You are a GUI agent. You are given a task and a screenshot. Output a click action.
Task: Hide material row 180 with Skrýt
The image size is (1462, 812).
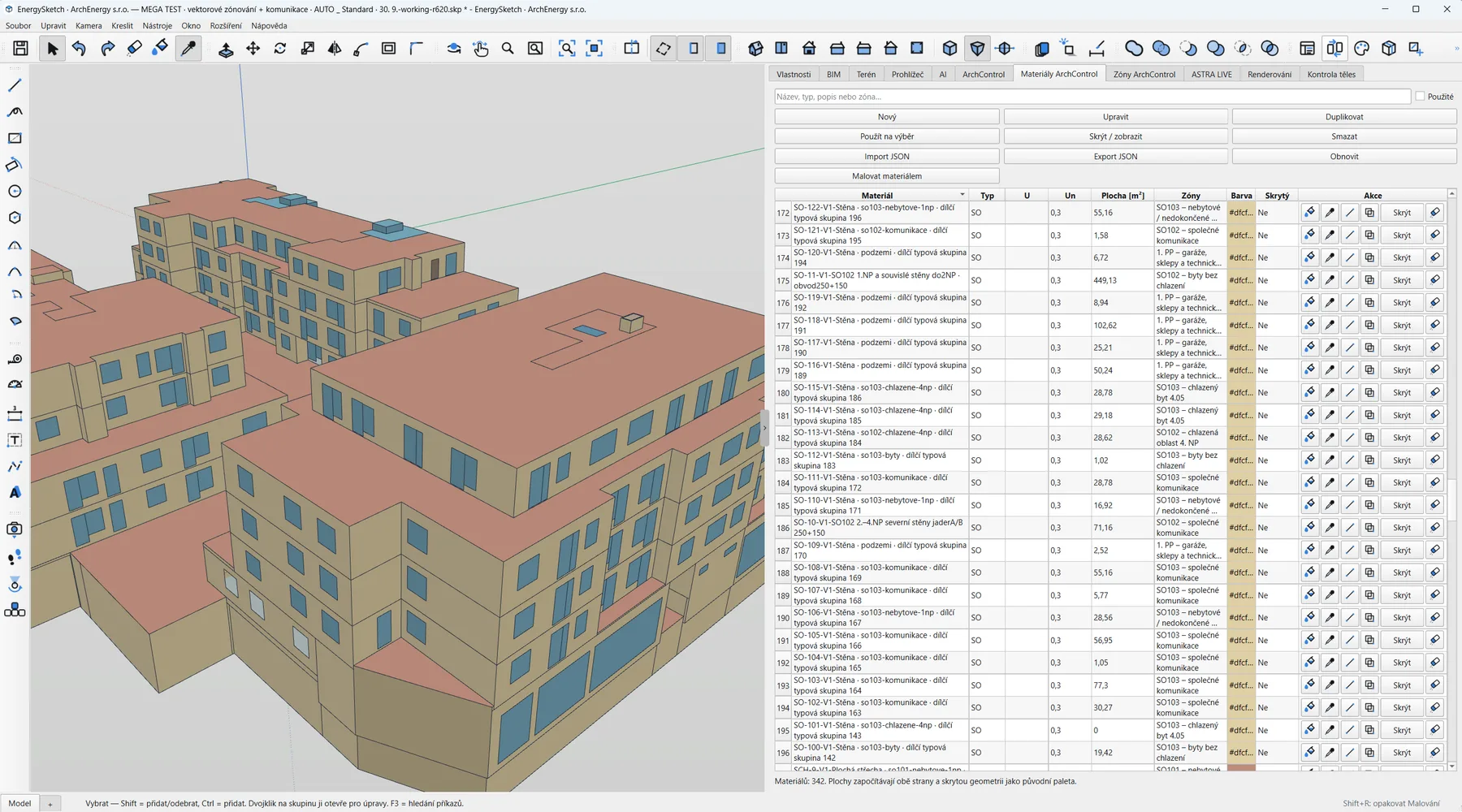click(1402, 392)
